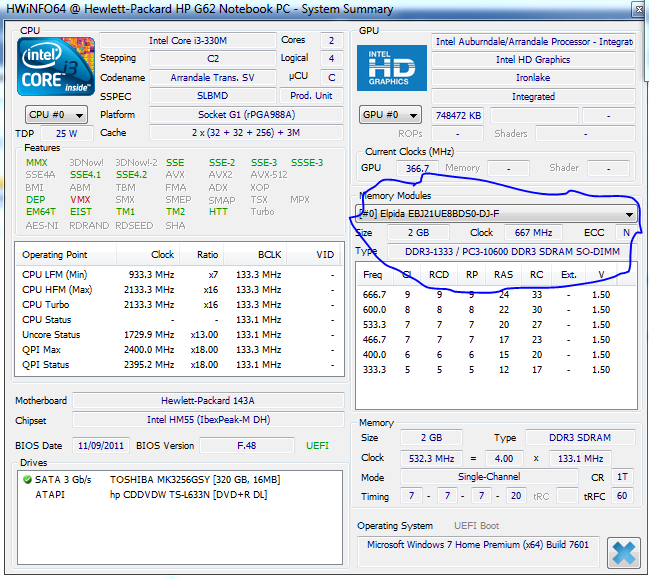Click the RAS column header
Image resolution: width=649 pixels, height=580 pixels.
click(503, 275)
